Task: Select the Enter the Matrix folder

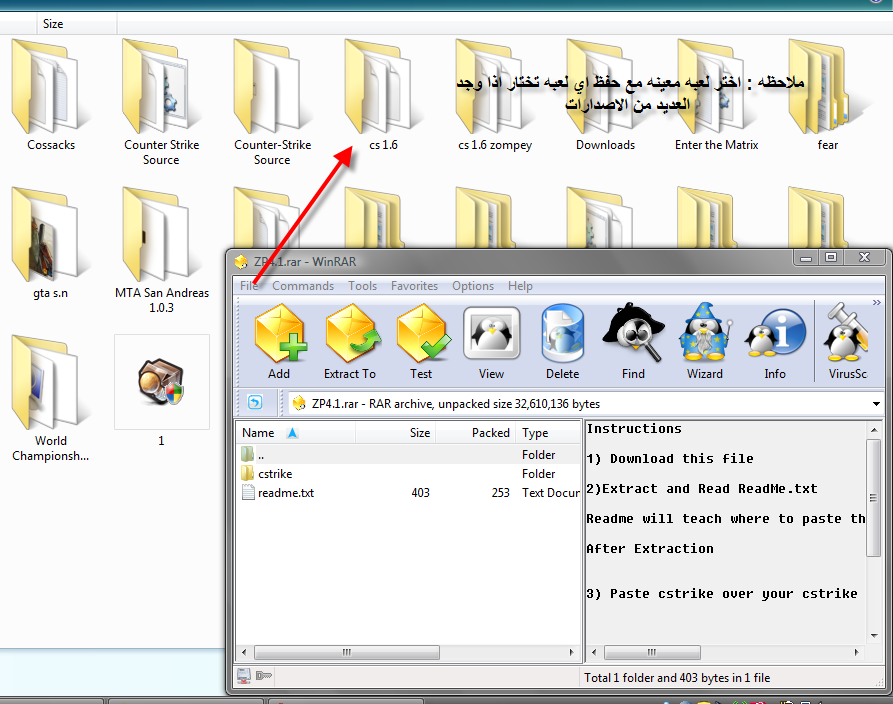Action: tap(716, 95)
